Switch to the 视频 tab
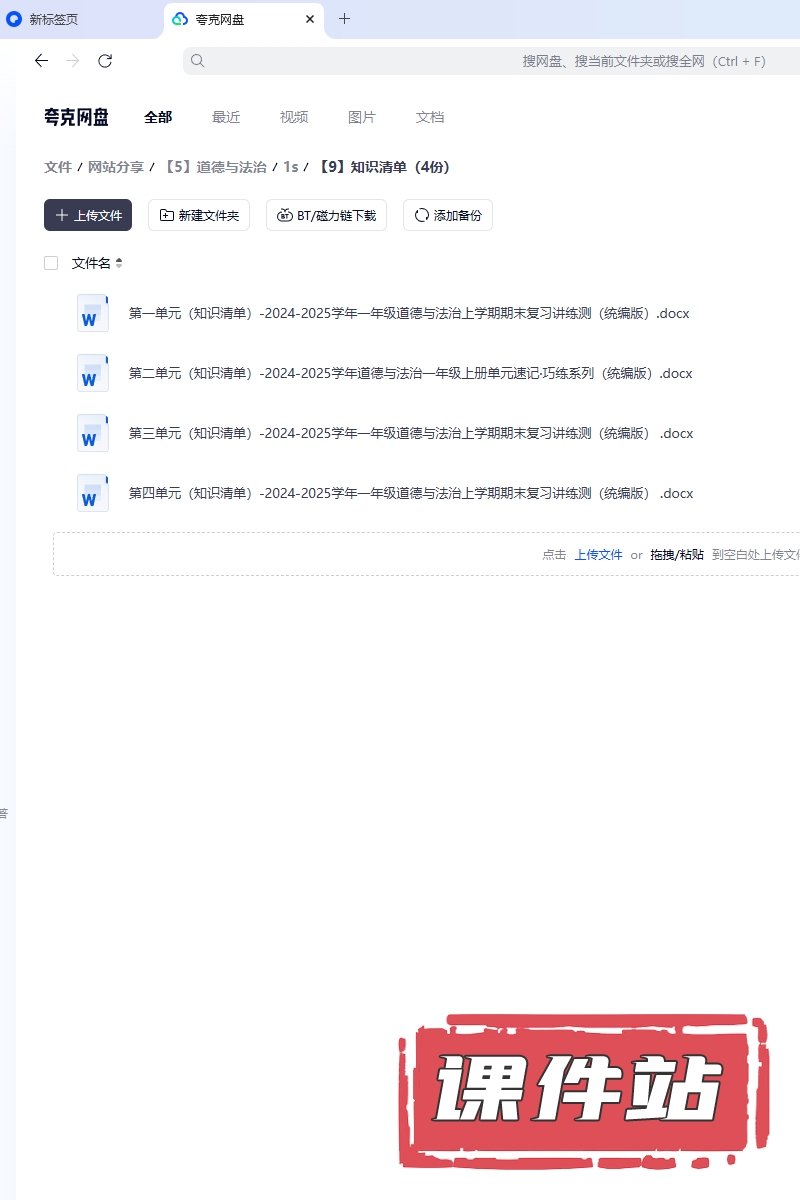 294,117
